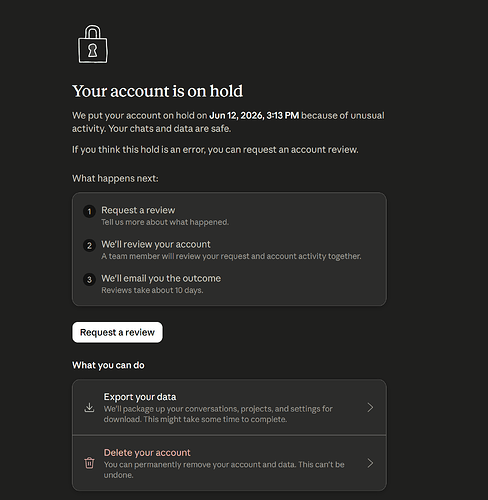Click the export package description text

(218, 414)
